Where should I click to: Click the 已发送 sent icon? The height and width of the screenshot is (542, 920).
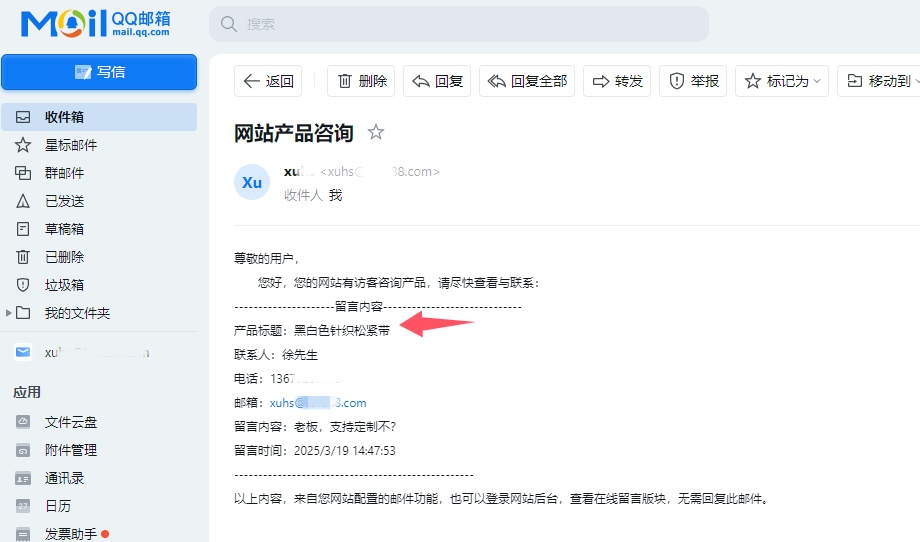23,201
